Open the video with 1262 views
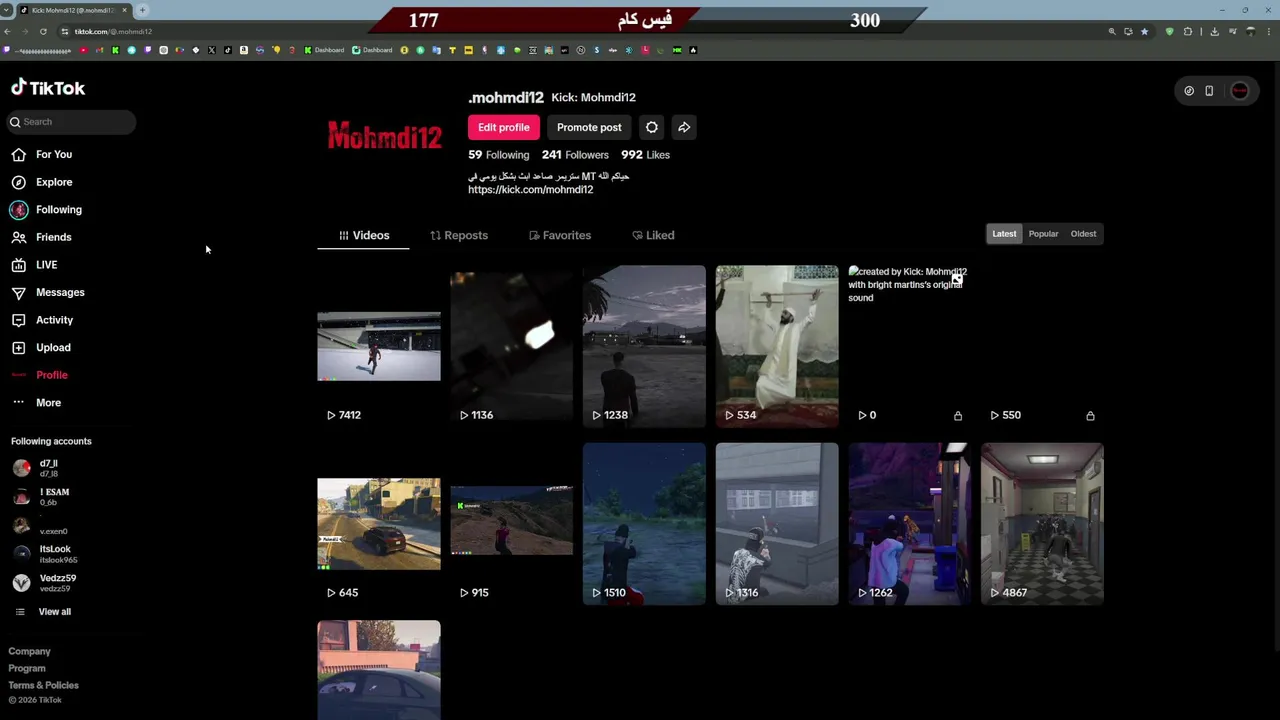Viewport: 1280px width, 720px height. click(910, 524)
